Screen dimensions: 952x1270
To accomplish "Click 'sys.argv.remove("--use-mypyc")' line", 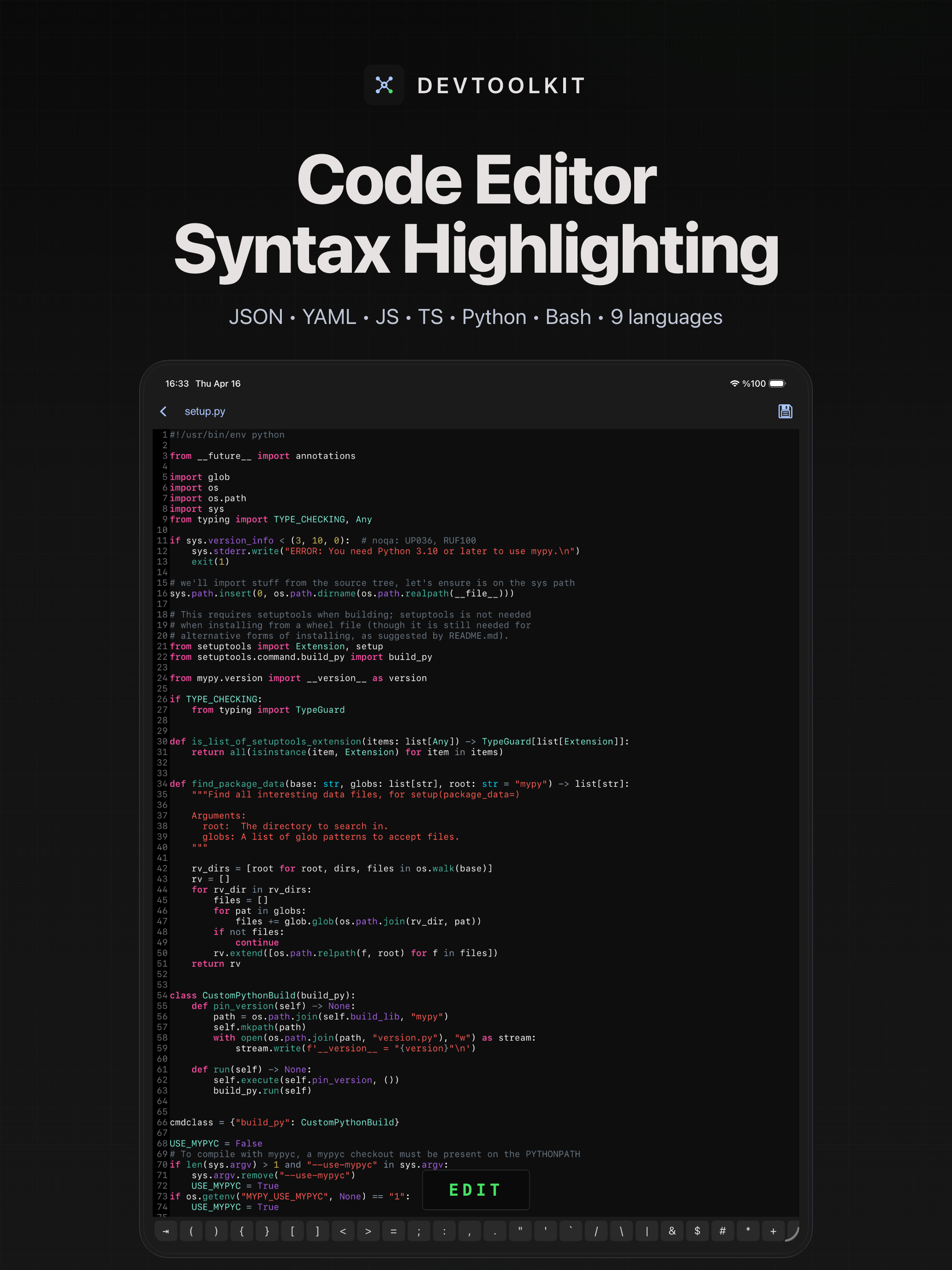I will [274, 1175].
